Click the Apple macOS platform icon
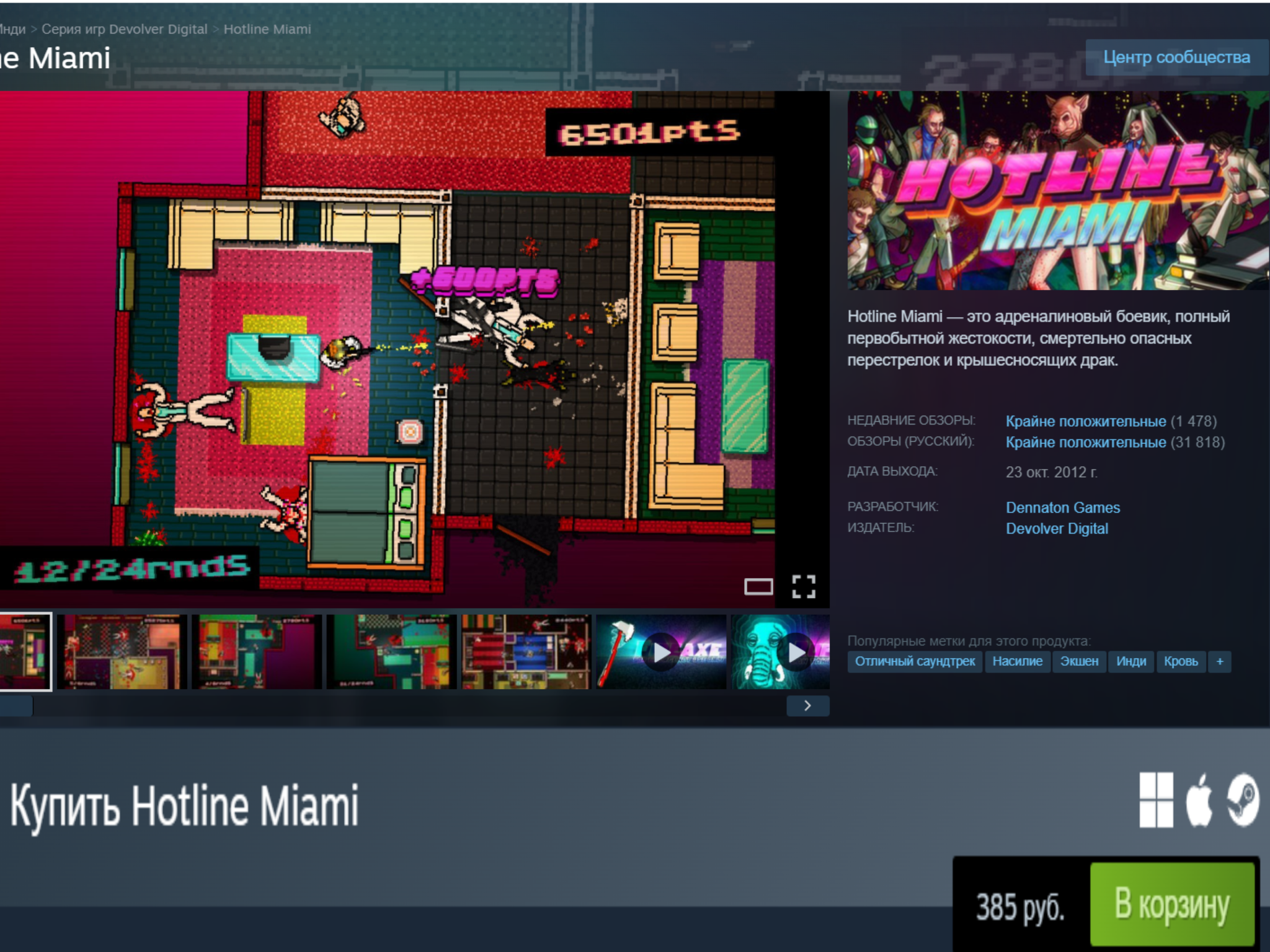The height and width of the screenshot is (952, 1270). point(1199,800)
